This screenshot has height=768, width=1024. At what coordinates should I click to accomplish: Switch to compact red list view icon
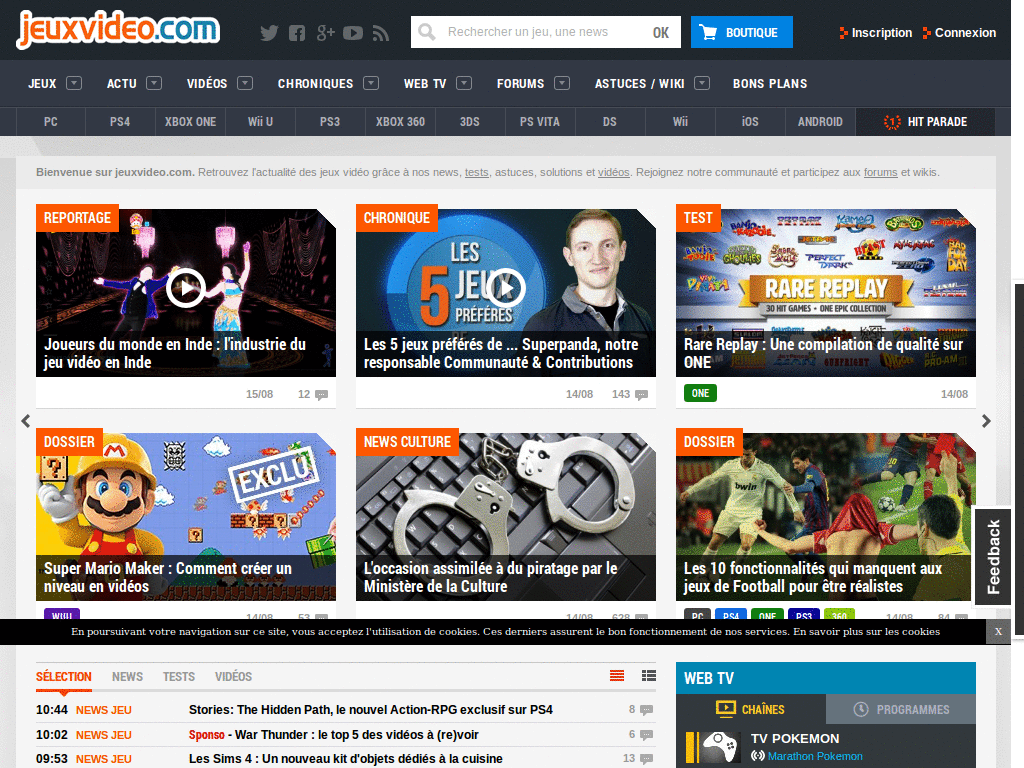pyautogui.click(x=617, y=676)
